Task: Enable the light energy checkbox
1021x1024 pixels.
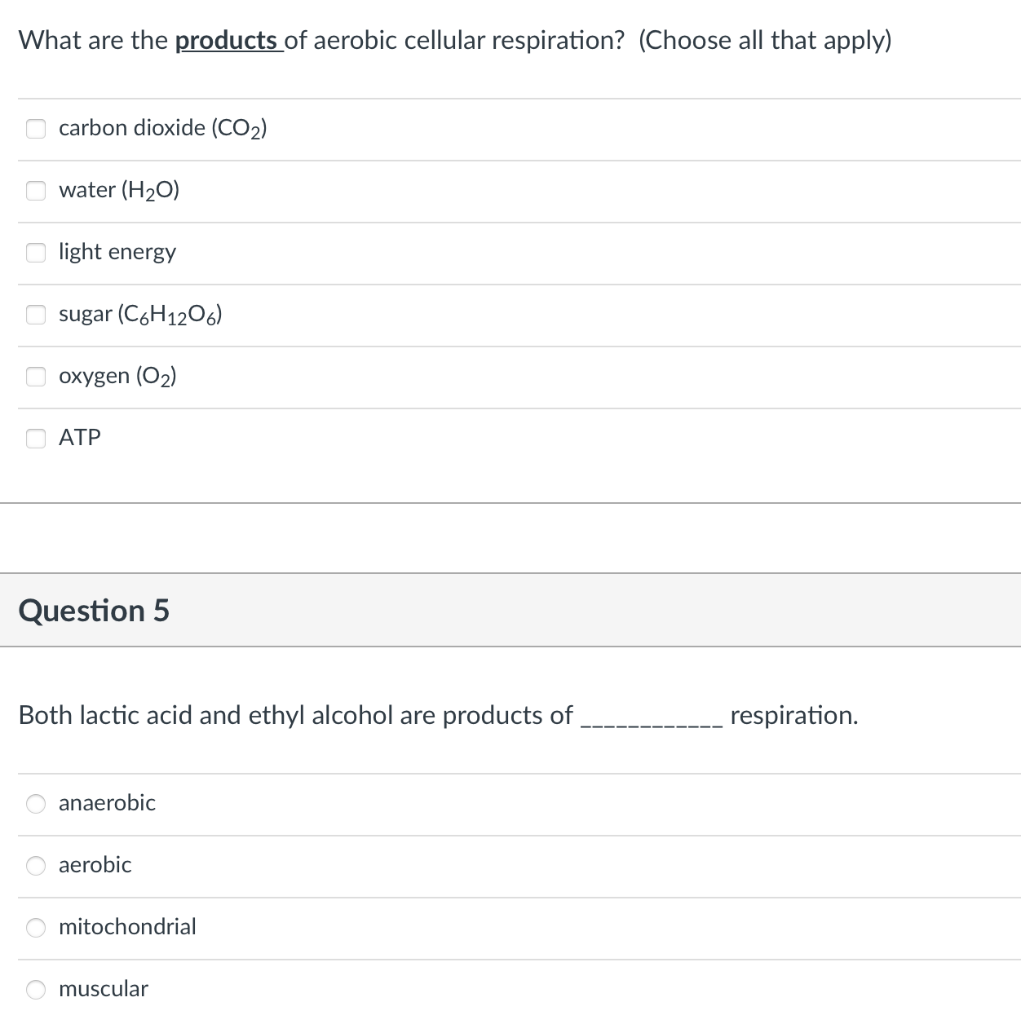Action: (x=36, y=253)
